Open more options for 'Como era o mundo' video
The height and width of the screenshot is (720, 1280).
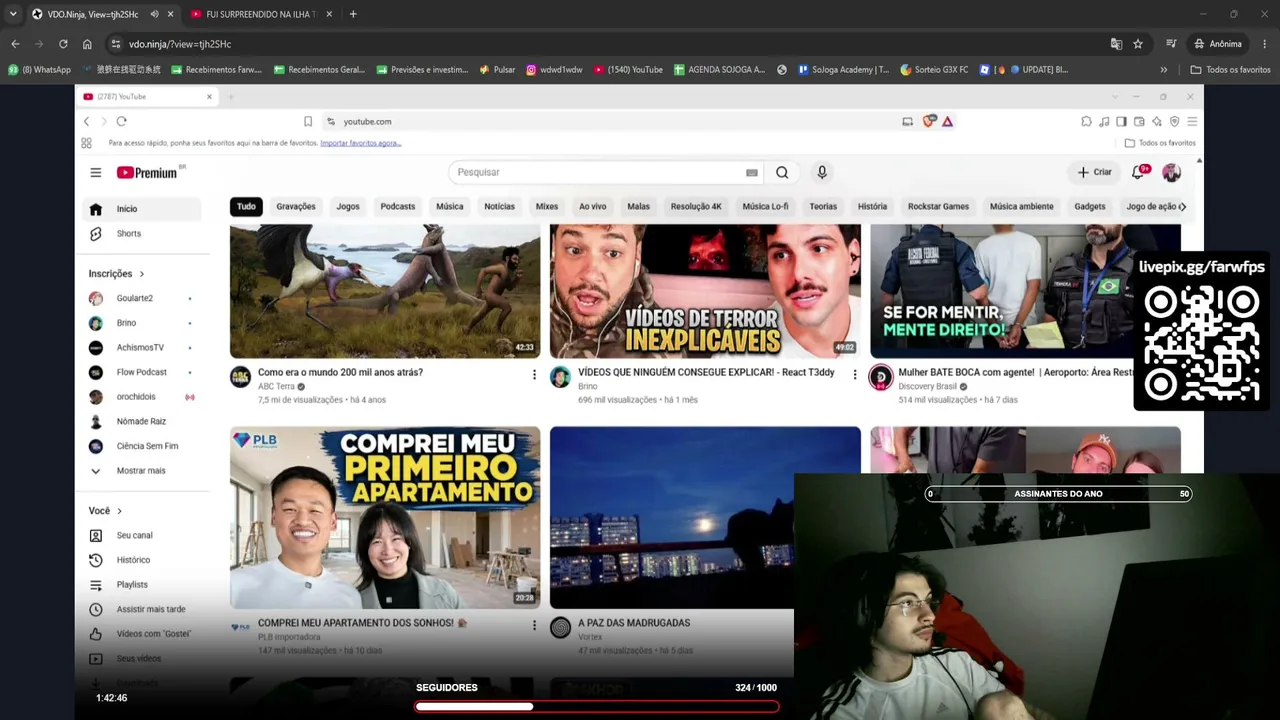pyautogui.click(x=534, y=375)
